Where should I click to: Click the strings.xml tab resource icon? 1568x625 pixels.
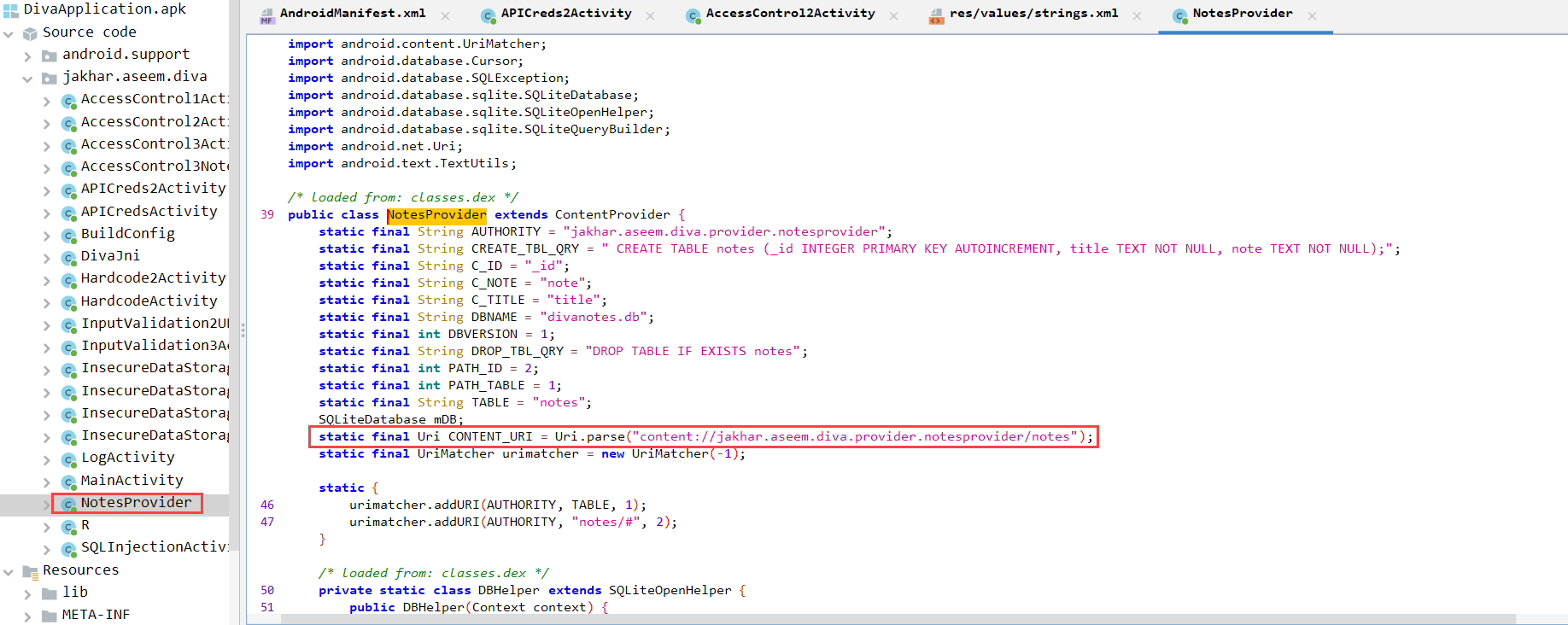pos(937,15)
